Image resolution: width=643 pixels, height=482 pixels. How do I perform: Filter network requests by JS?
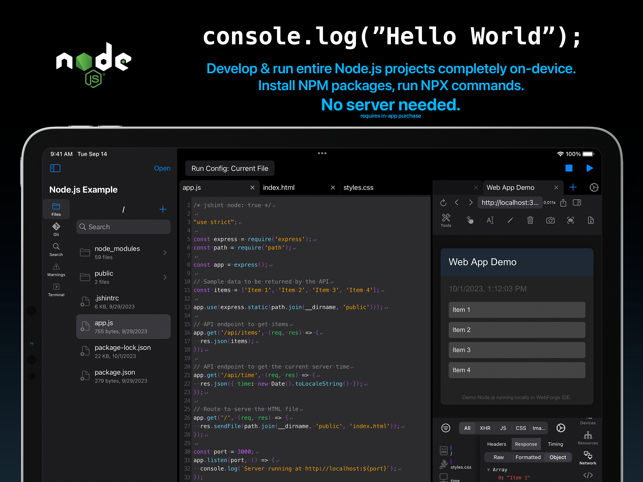tap(503, 428)
